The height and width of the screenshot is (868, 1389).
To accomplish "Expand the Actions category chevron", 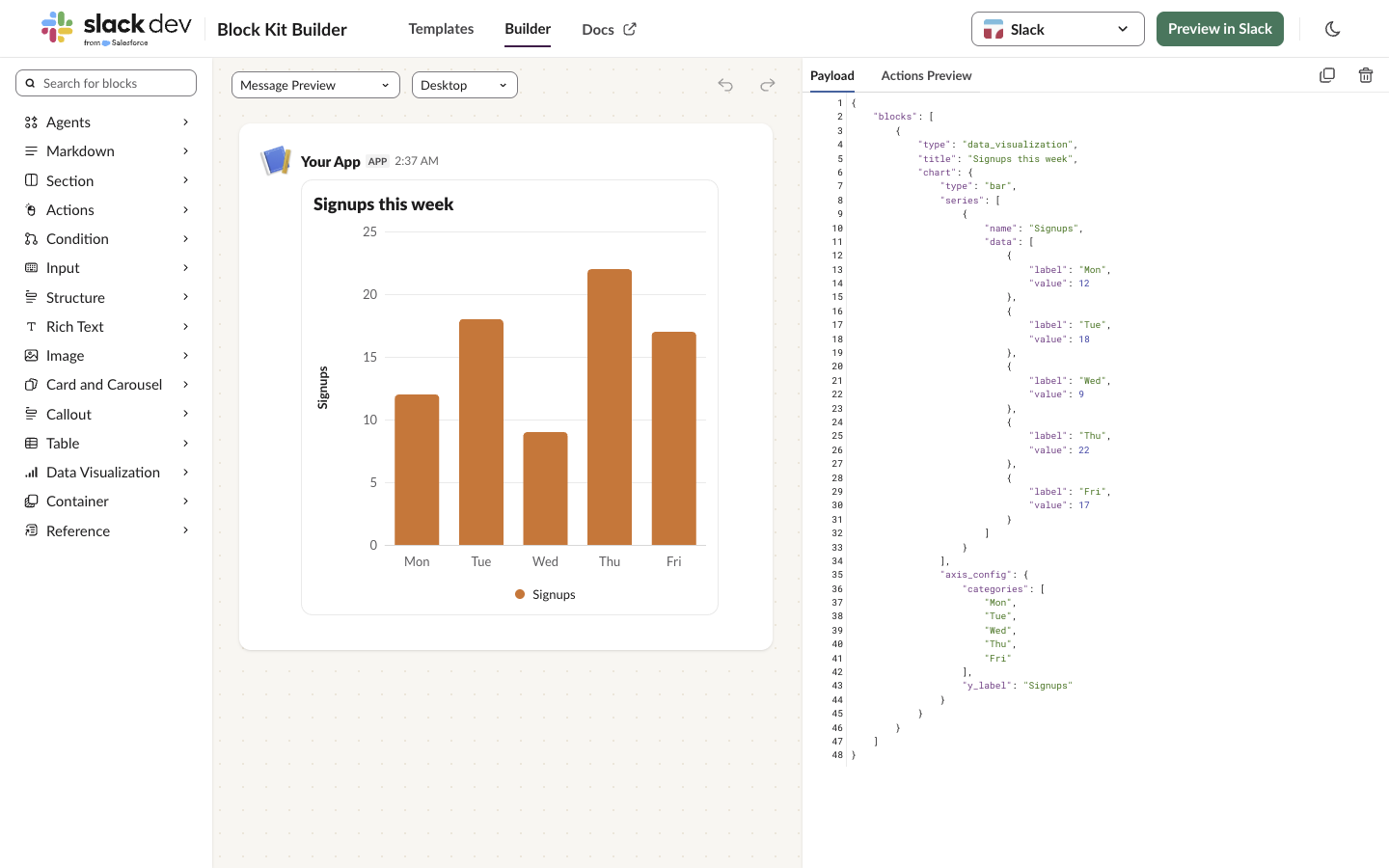I will click(x=186, y=209).
